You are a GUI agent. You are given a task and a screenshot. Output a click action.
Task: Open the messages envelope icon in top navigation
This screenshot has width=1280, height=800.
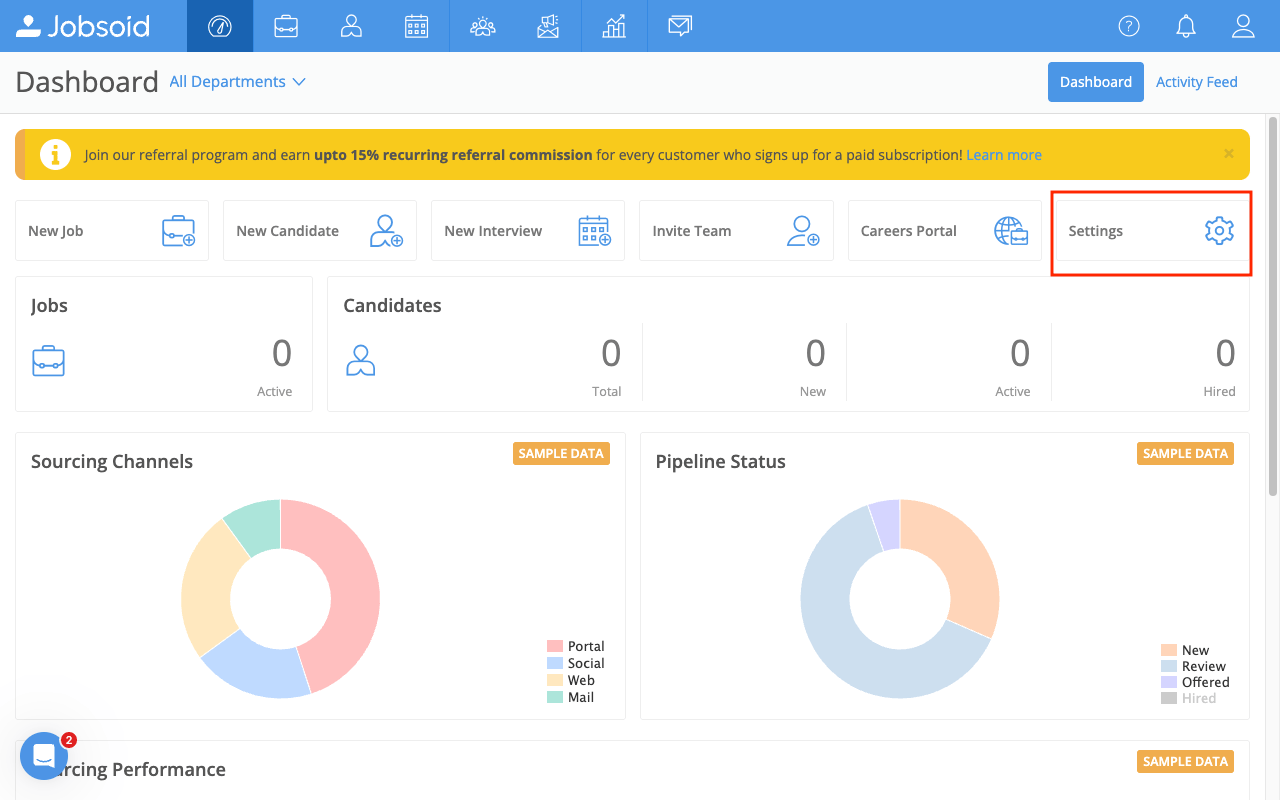(680, 26)
